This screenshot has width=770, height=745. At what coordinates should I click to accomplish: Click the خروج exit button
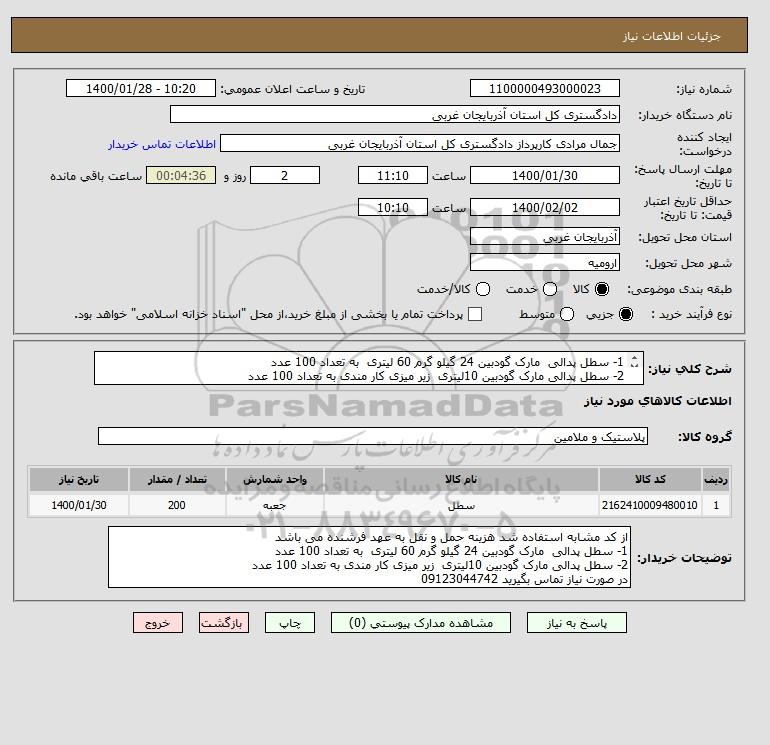pyautogui.click(x=158, y=623)
